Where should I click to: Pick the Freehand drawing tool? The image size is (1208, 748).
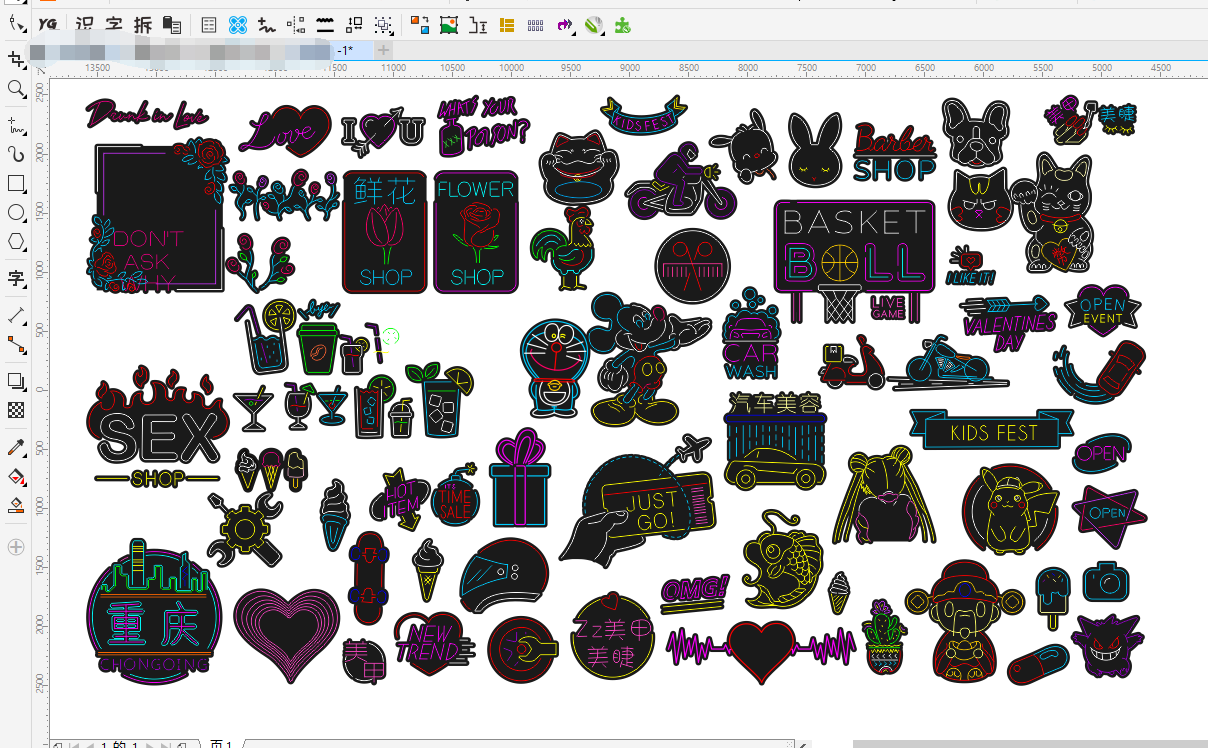[15, 125]
